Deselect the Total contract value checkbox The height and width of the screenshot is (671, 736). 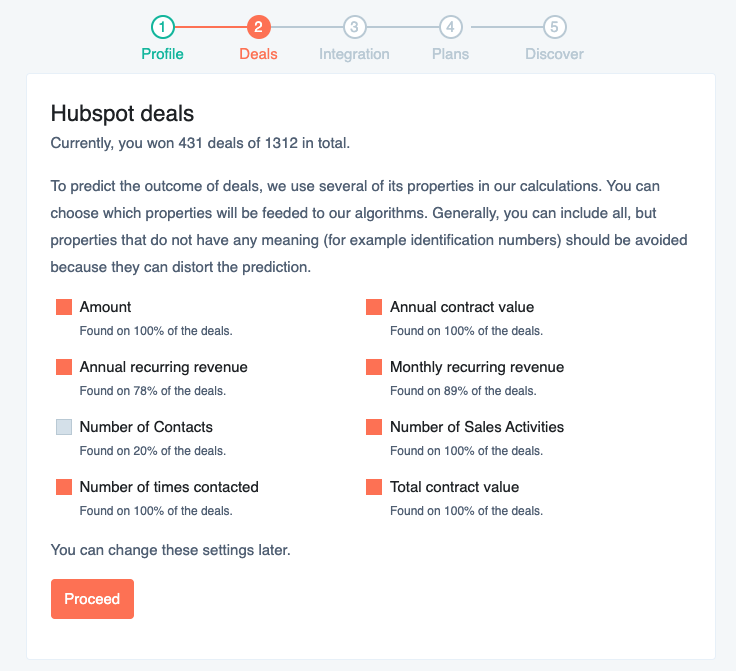pyautogui.click(x=374, y=487)
